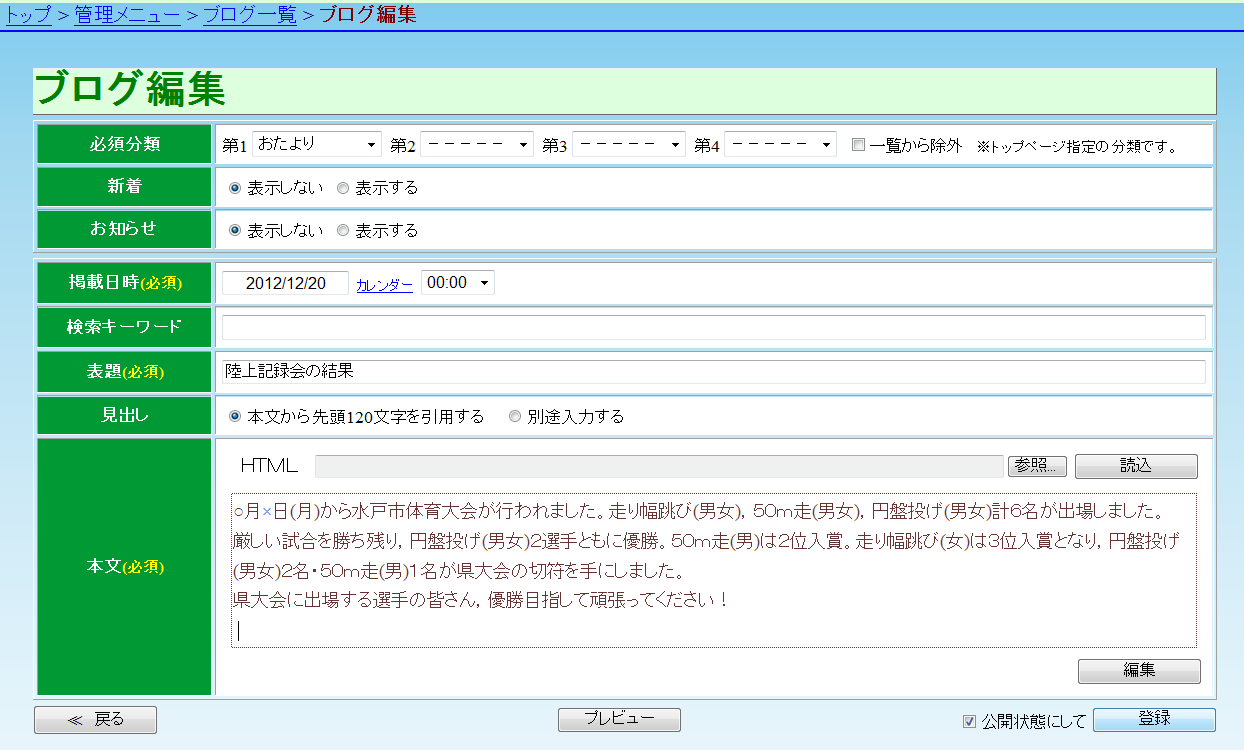Click the ※トップページ指定の分類です note
Screen dimensions: 1244x750
pyautogui.click(x=1077, y=147)
